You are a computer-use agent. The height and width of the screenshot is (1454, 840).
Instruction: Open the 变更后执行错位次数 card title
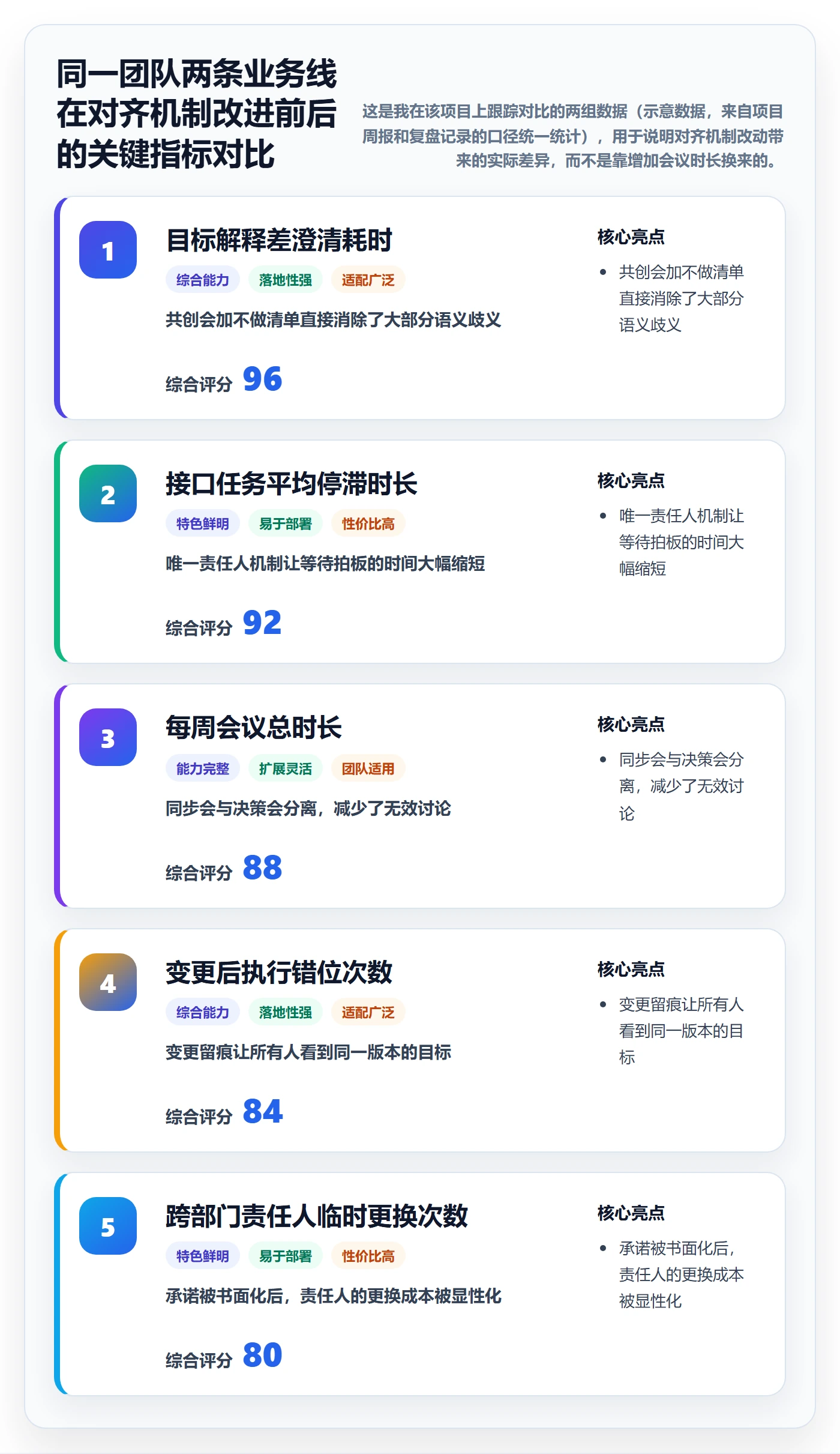pos(279,973)
